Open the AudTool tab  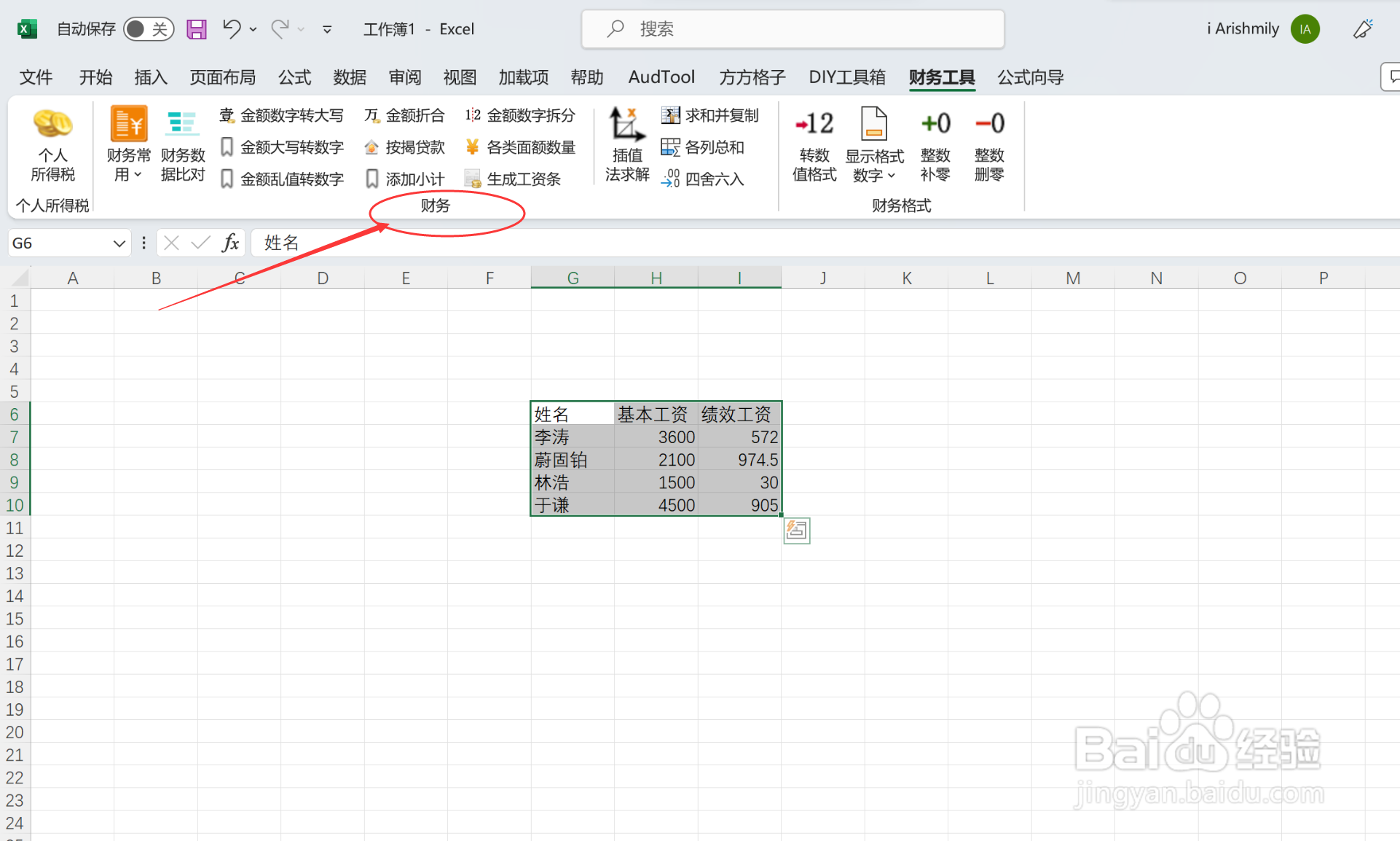pos(661,77)
